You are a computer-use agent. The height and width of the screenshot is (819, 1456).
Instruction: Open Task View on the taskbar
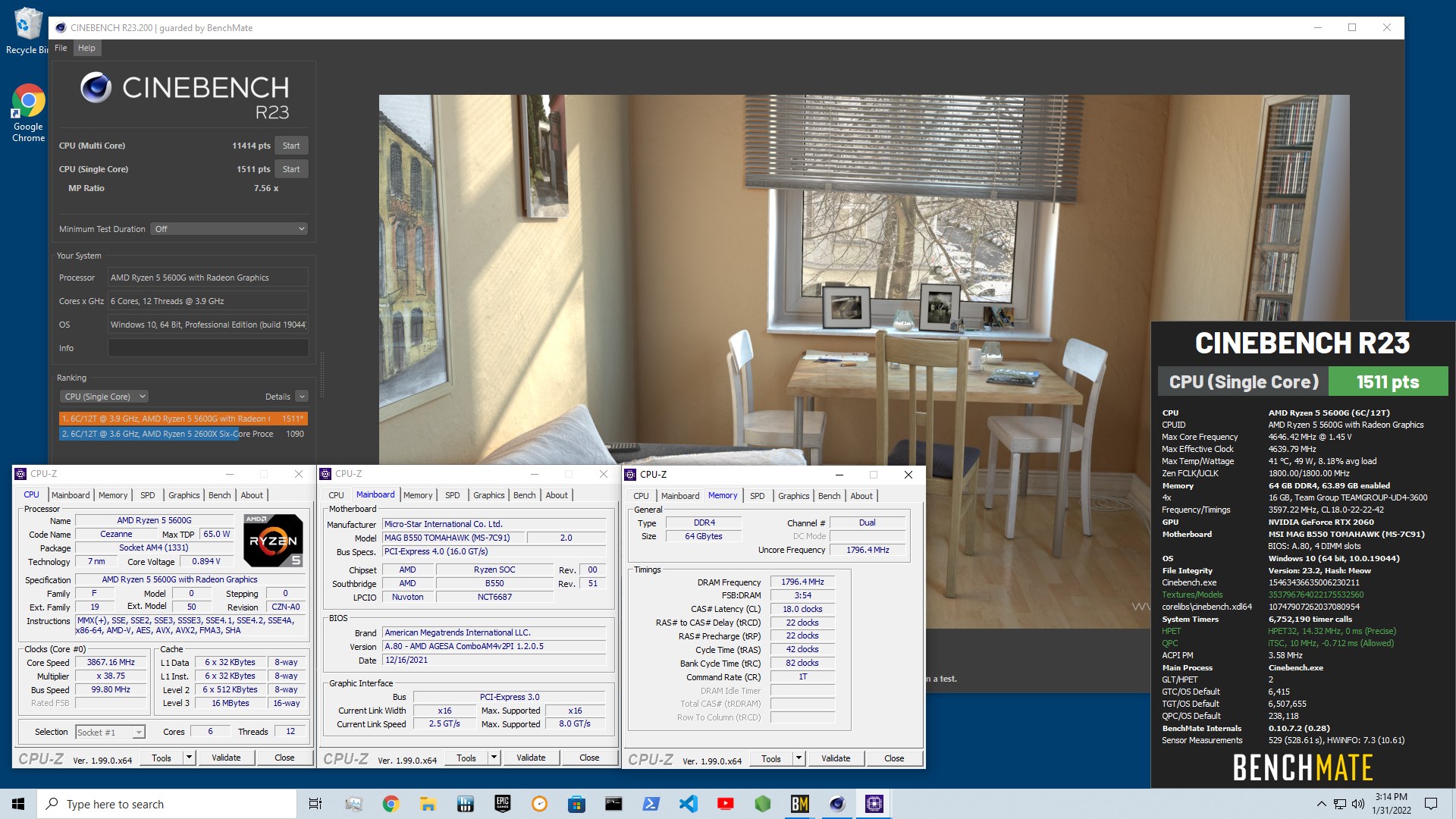(315, 804)
